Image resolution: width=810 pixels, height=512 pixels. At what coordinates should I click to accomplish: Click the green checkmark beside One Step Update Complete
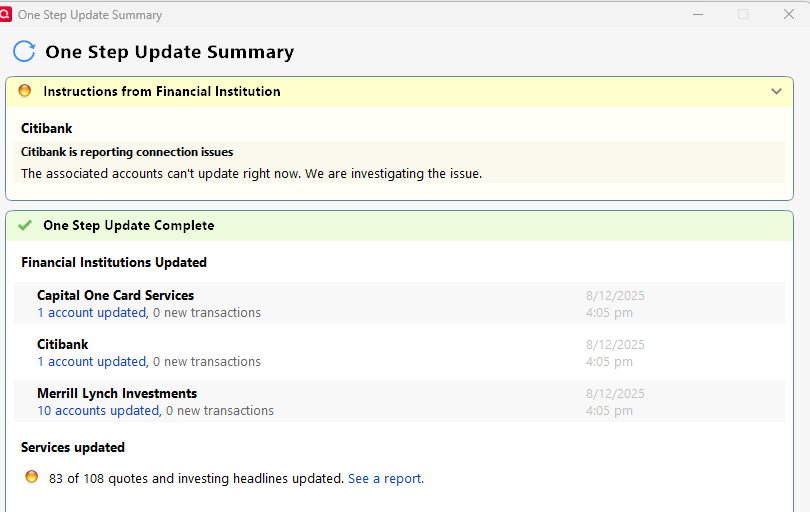pyautogui.click(x=25, y=225)
